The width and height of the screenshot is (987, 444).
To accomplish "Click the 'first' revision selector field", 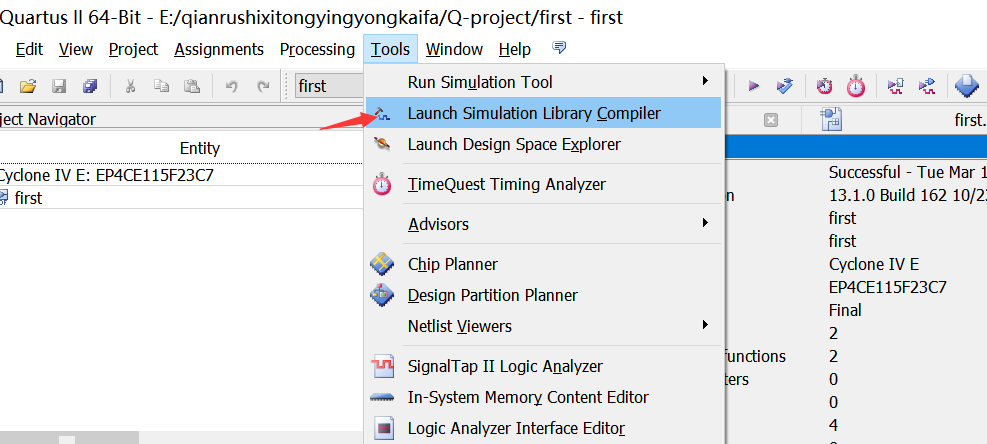I will pos(326,86).
